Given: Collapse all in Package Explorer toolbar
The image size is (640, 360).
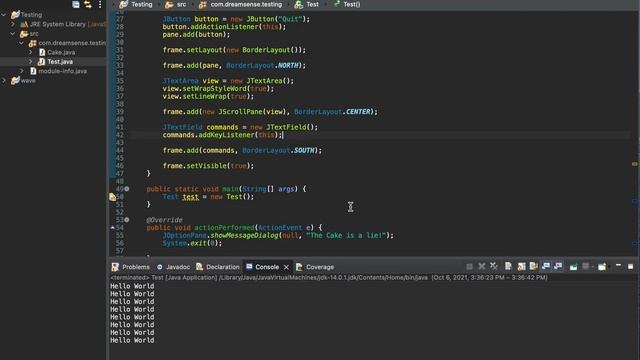Looking at the screenshot, I should coord(76,4).
